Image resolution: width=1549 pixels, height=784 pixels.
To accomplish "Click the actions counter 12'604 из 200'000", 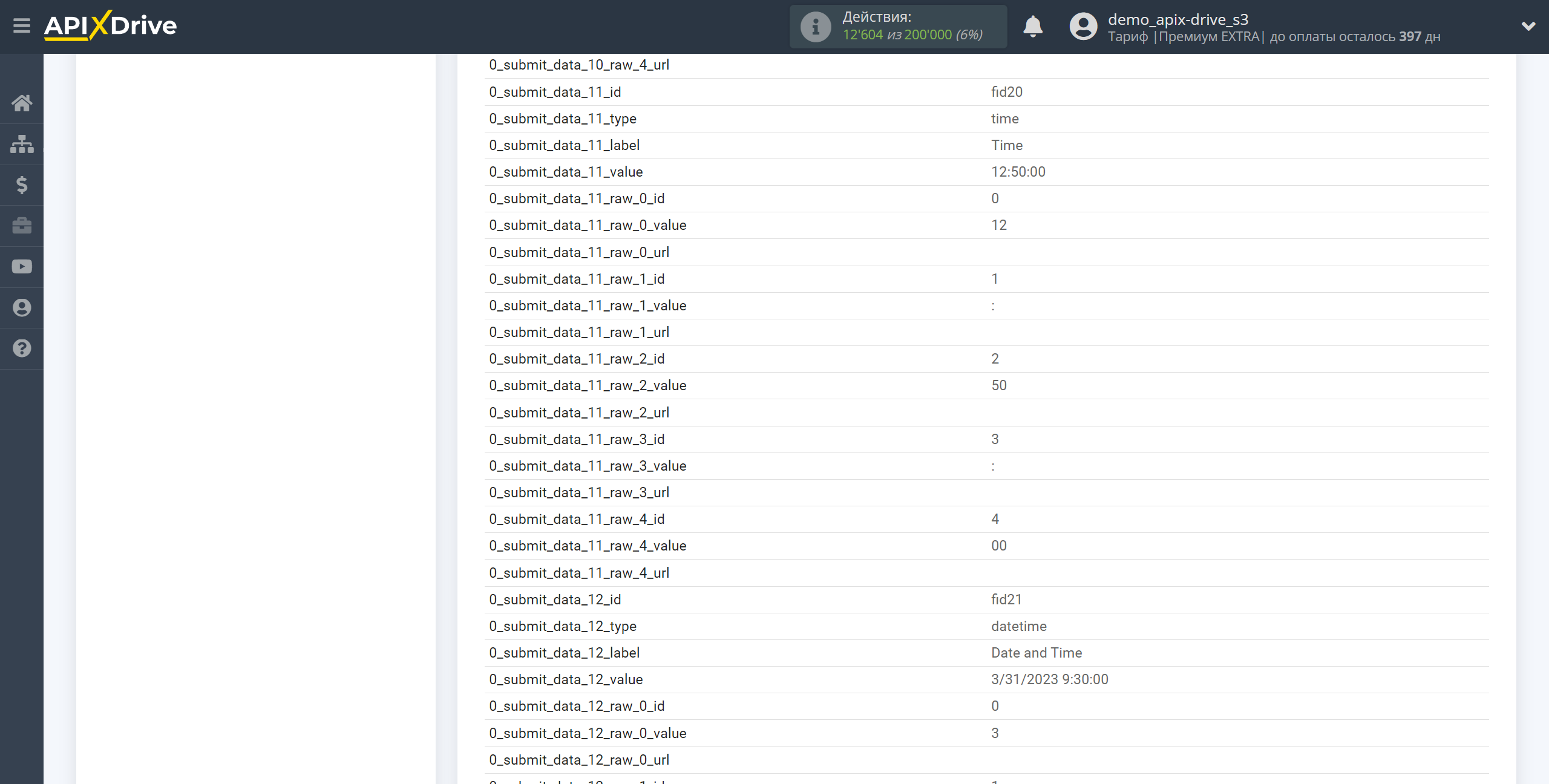I will click(x=912, y=35).
